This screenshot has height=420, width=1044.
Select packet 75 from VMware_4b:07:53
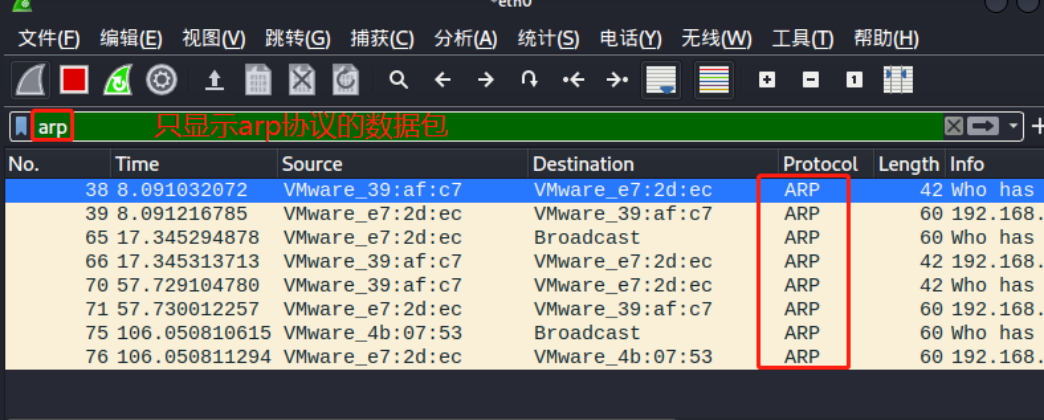pos(525,333)
